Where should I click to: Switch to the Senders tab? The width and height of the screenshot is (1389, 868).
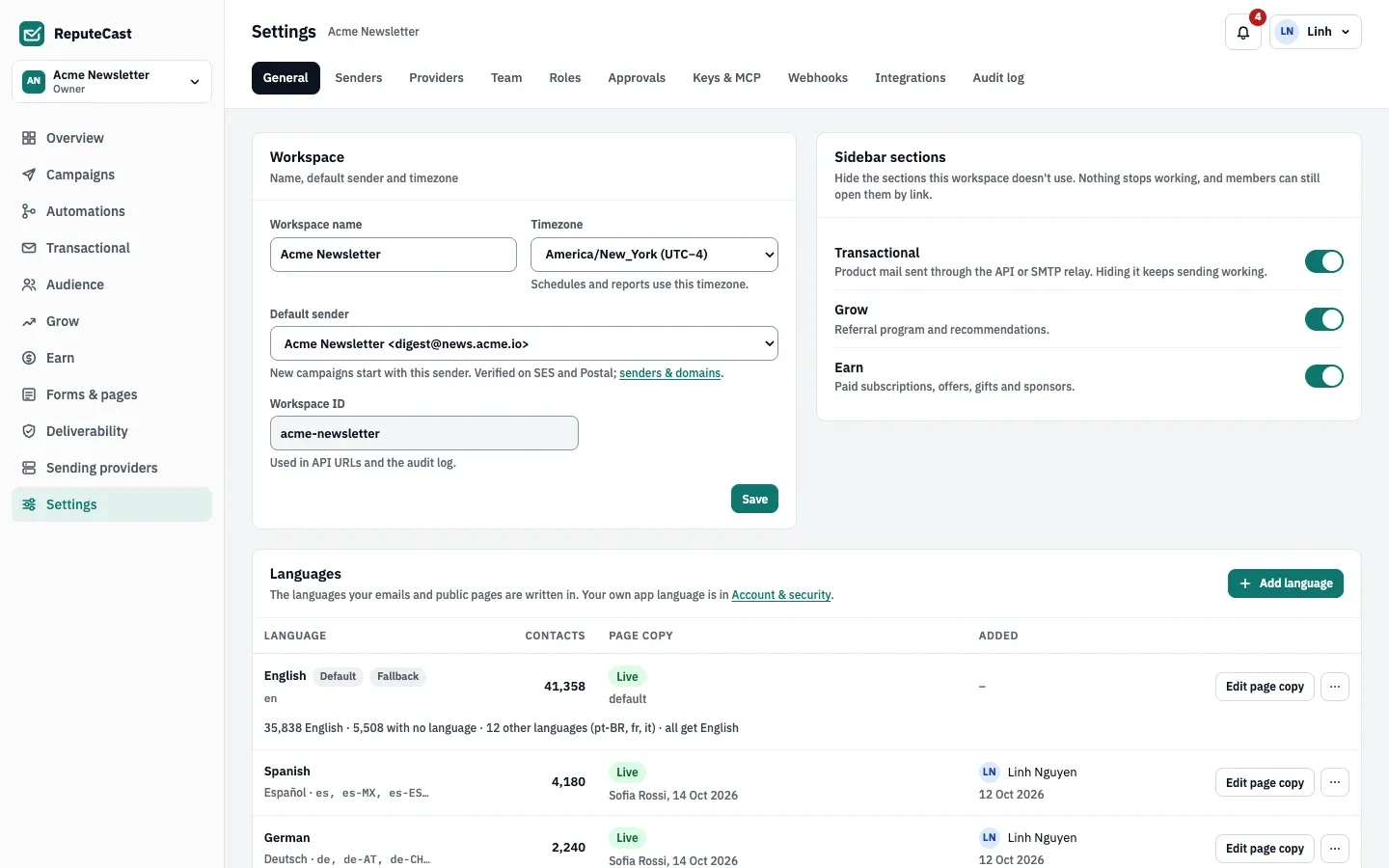pyautogui.click(x=359, y=78)
